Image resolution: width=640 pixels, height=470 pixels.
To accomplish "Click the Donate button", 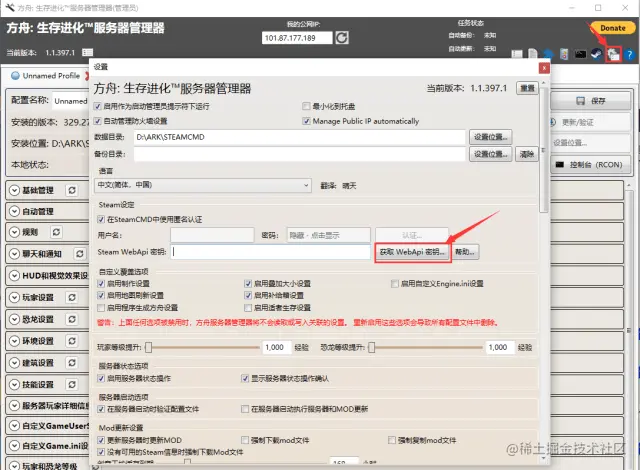I will tap(612, 28).
